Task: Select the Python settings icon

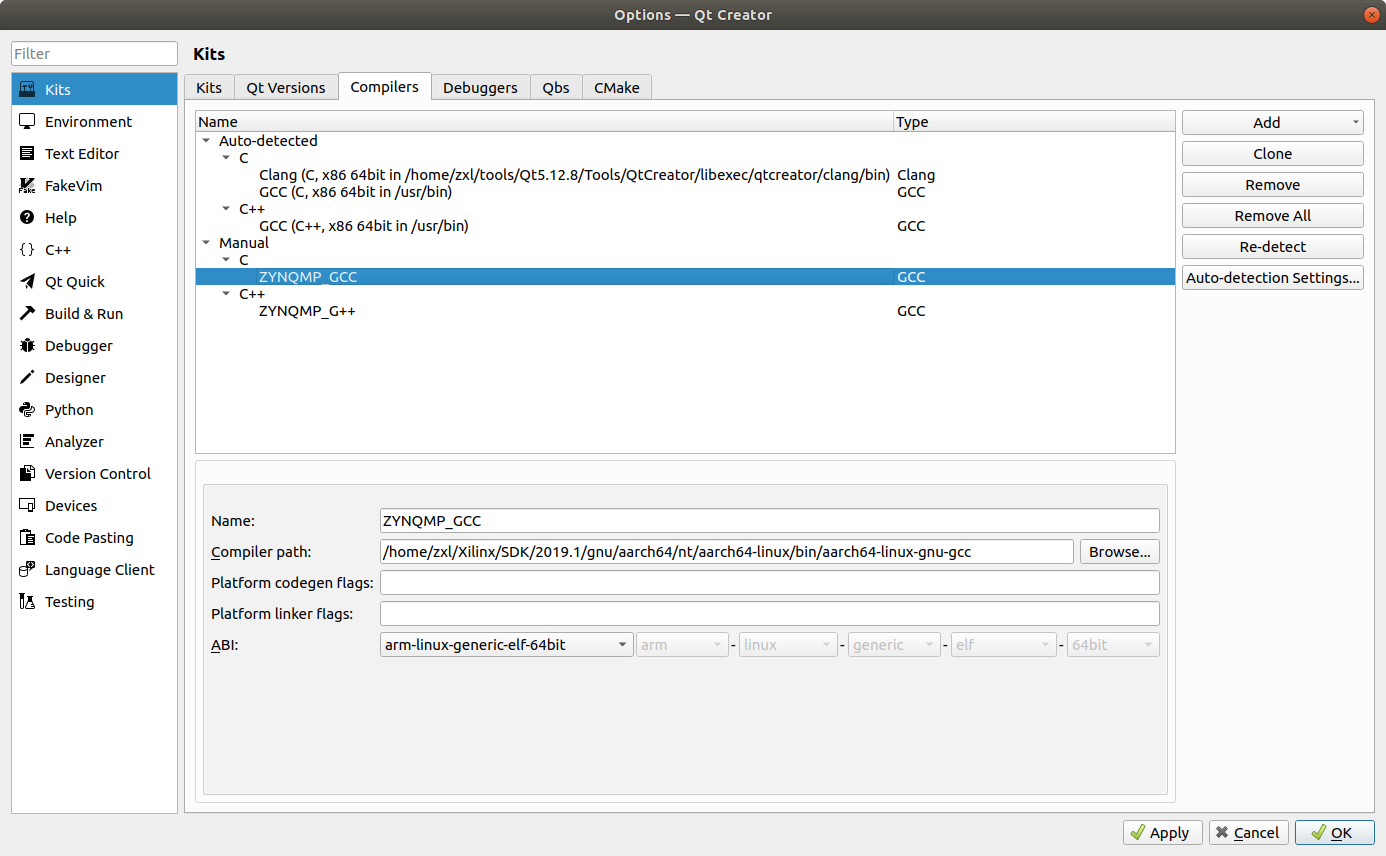Action: click(27, 409)
